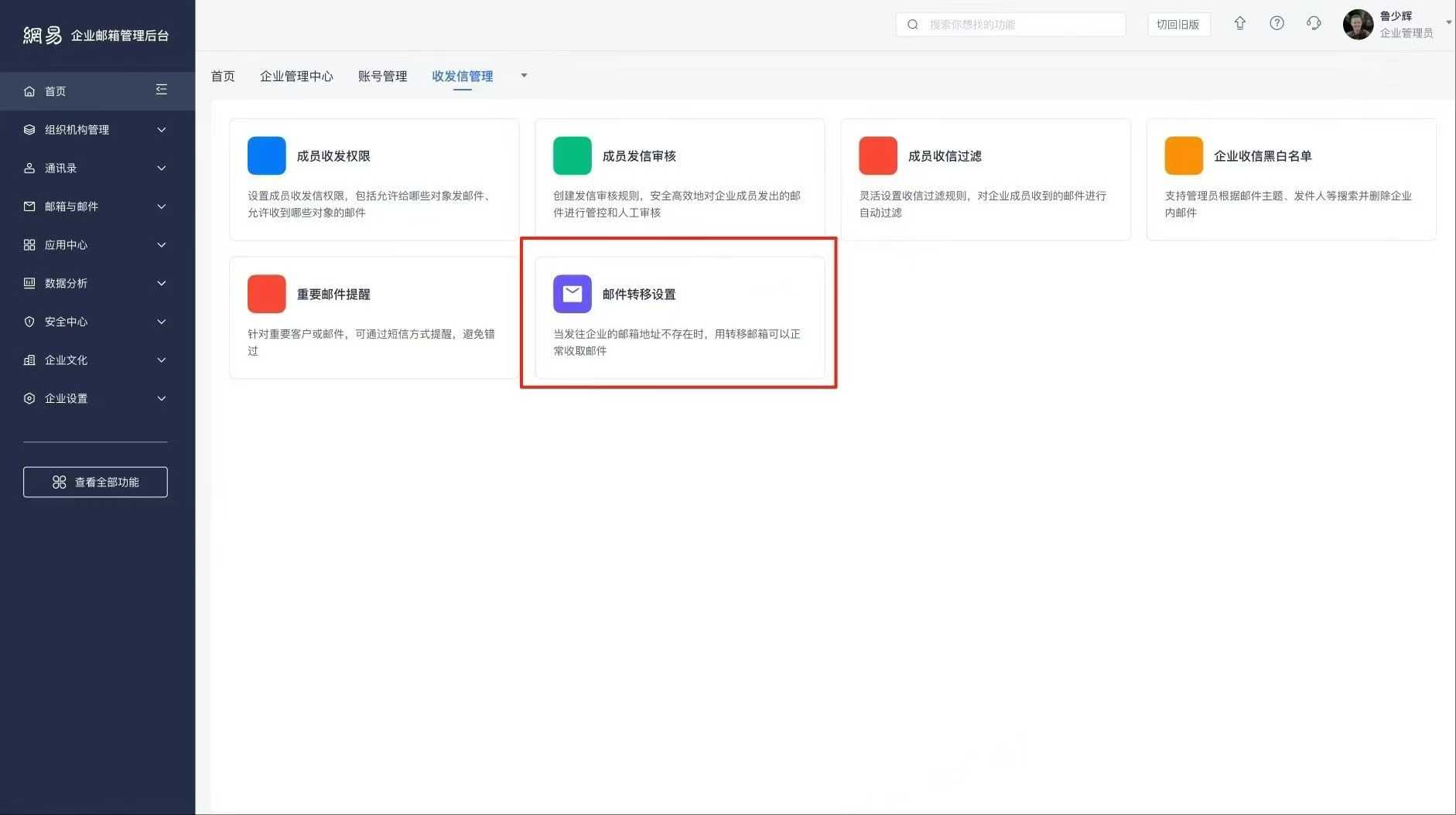Screen dimensions: 1456x815
Task: Click the 查看全部功能 button
Action: pos(95,482)
